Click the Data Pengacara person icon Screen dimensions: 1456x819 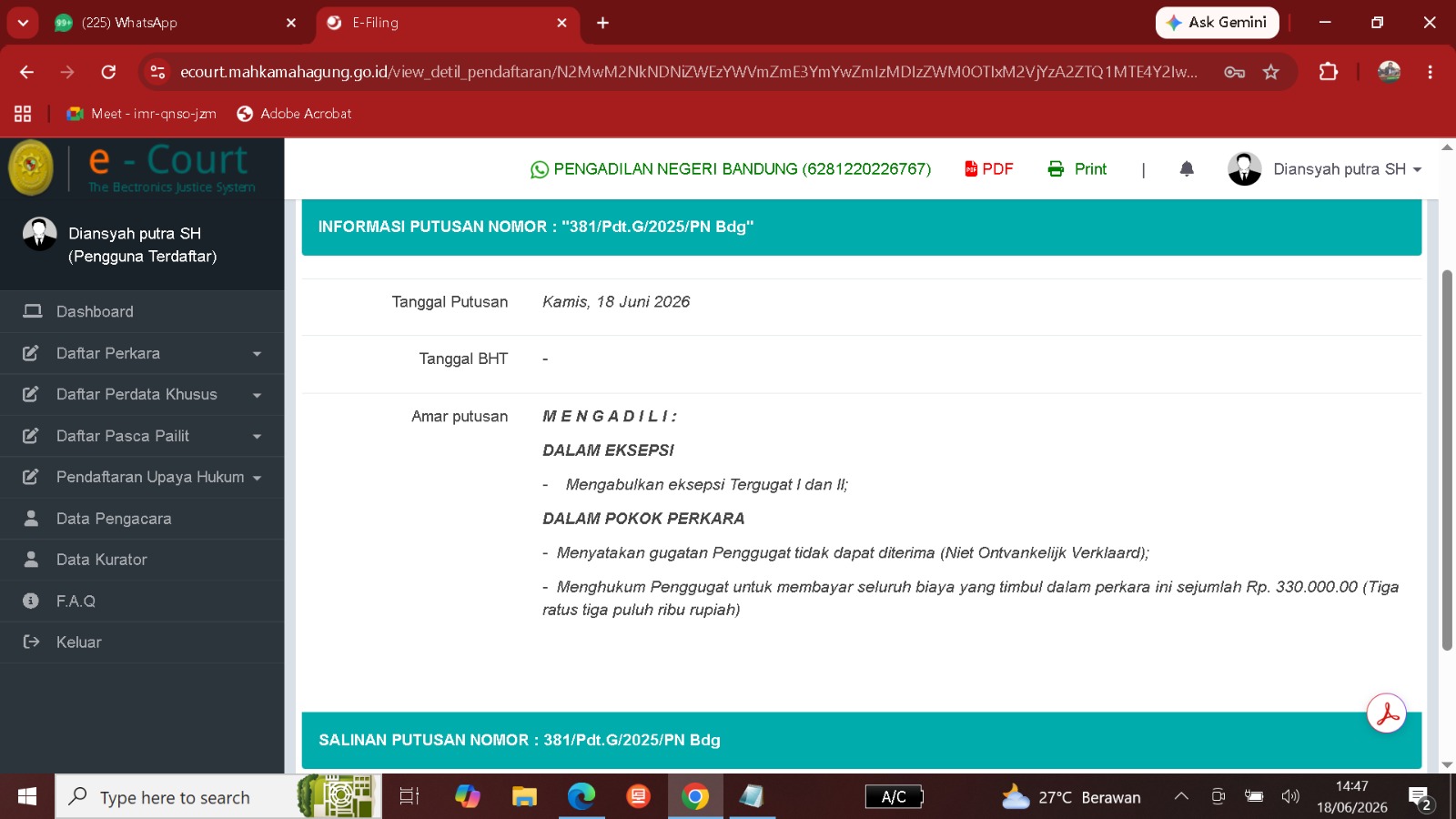31,518
